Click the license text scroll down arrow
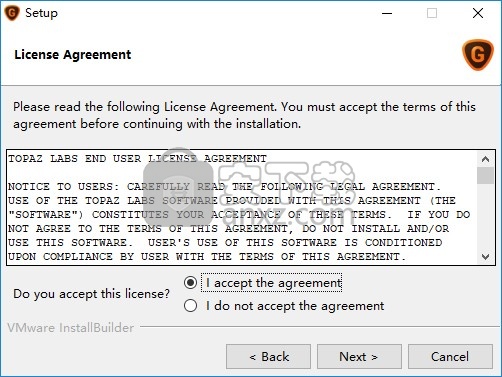Screen dimensions: 502x377 [485, 257]
